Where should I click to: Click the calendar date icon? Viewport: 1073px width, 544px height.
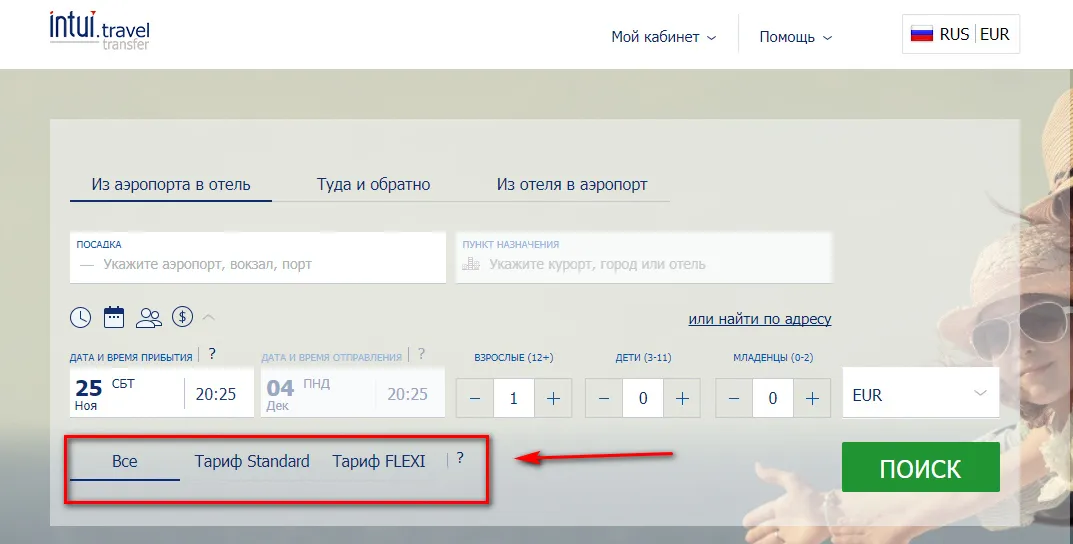(114, 317)
